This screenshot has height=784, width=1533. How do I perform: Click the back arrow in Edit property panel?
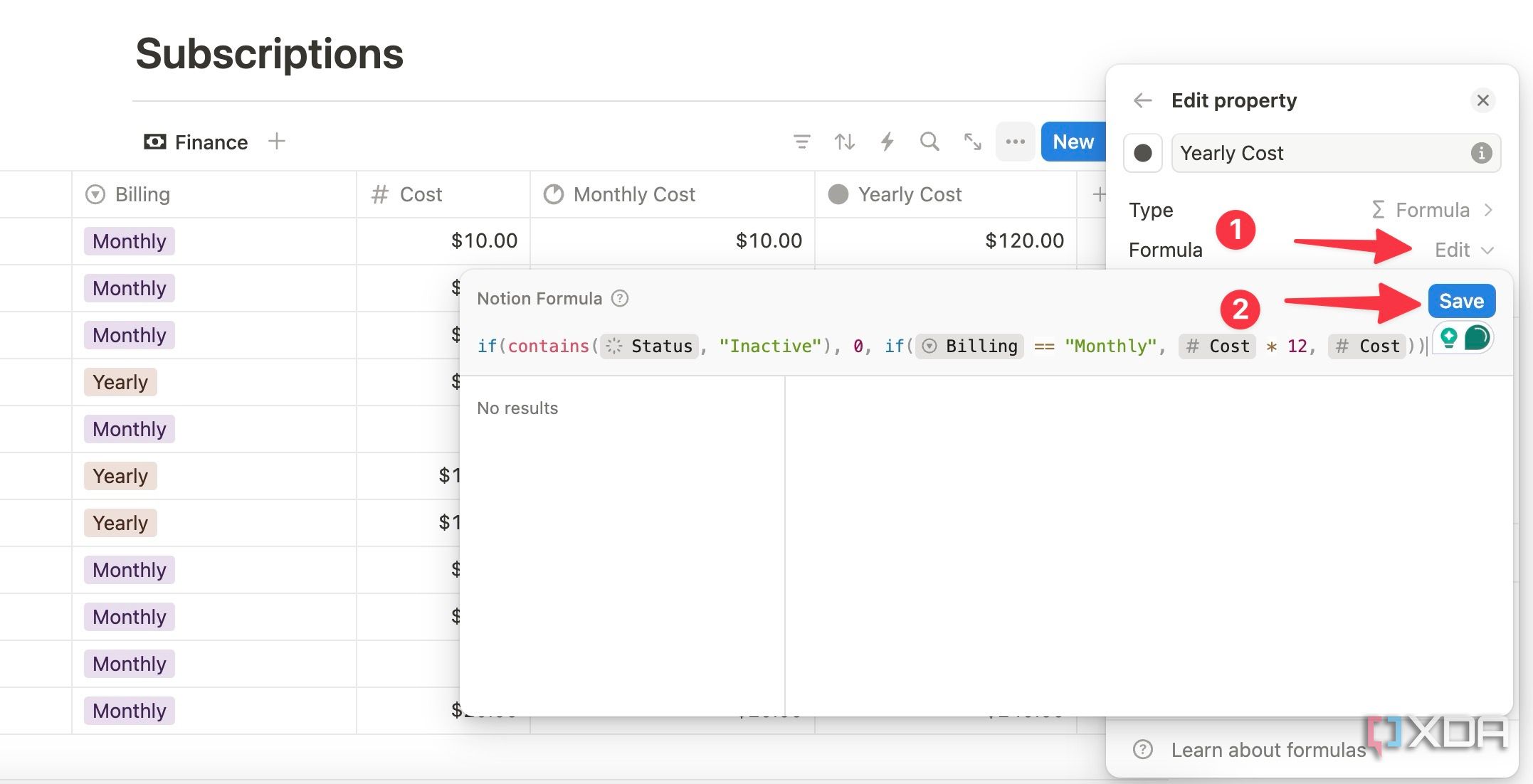[x=1142, y=100]
